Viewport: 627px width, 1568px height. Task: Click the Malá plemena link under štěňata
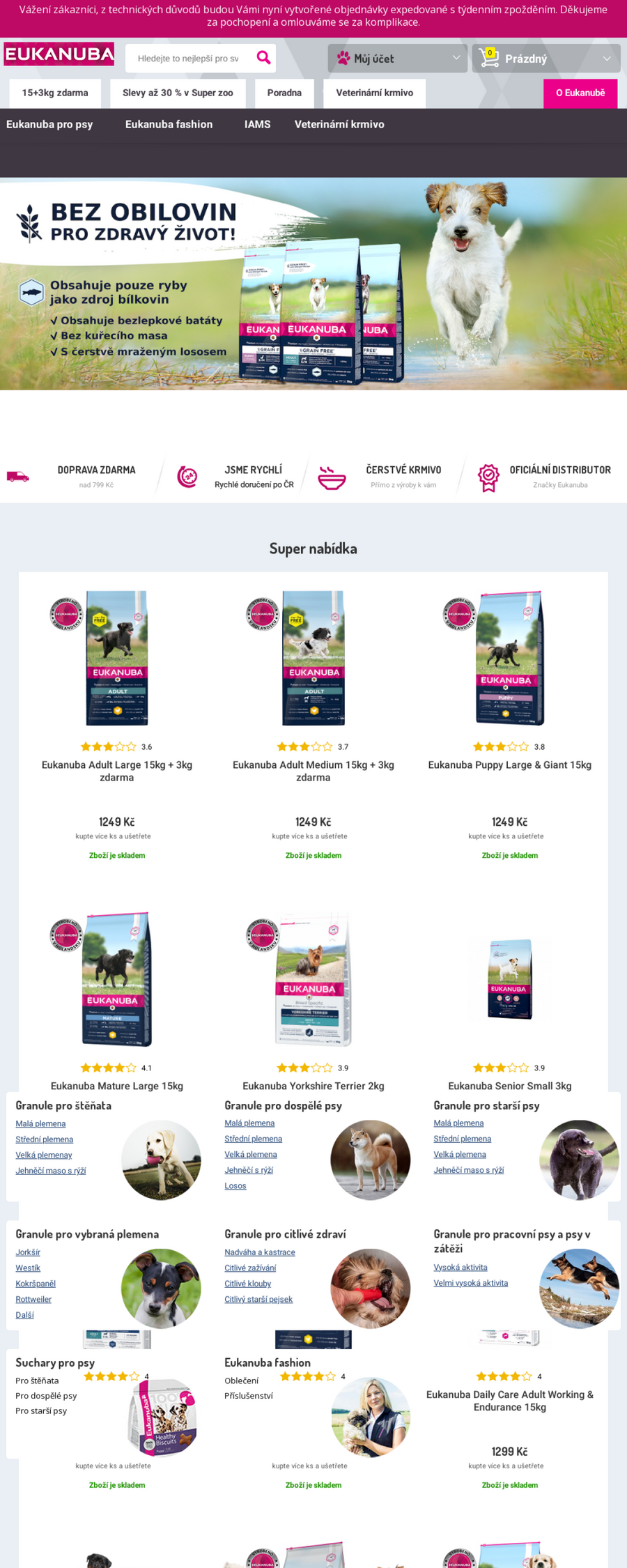[x=40, y=1123]
